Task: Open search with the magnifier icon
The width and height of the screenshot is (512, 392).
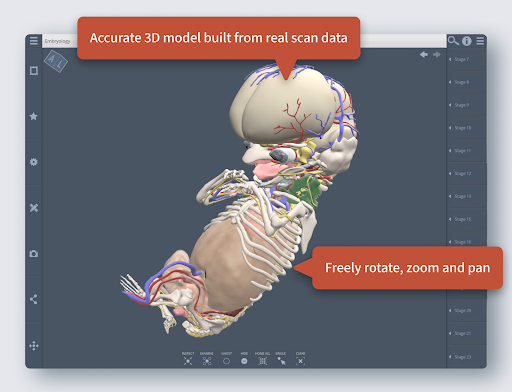Action: coord(453,41)
